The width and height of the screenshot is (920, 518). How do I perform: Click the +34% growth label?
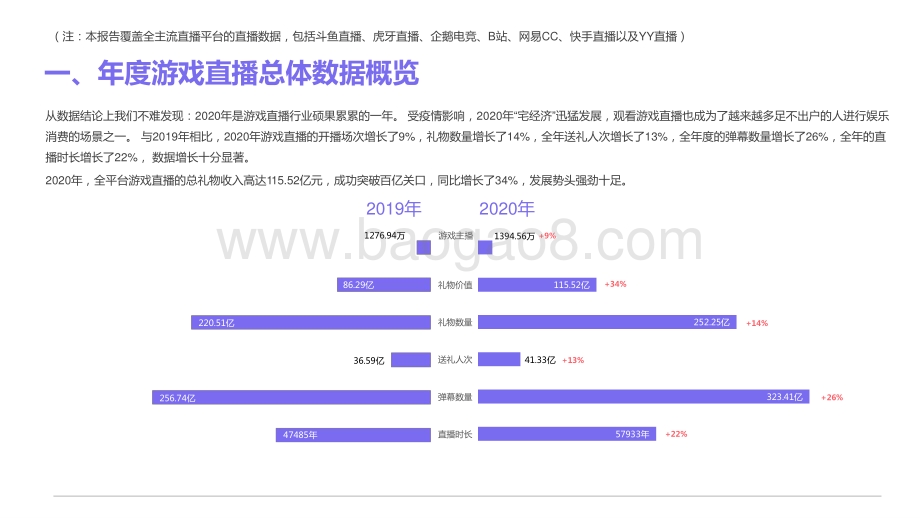pos(615,284)
